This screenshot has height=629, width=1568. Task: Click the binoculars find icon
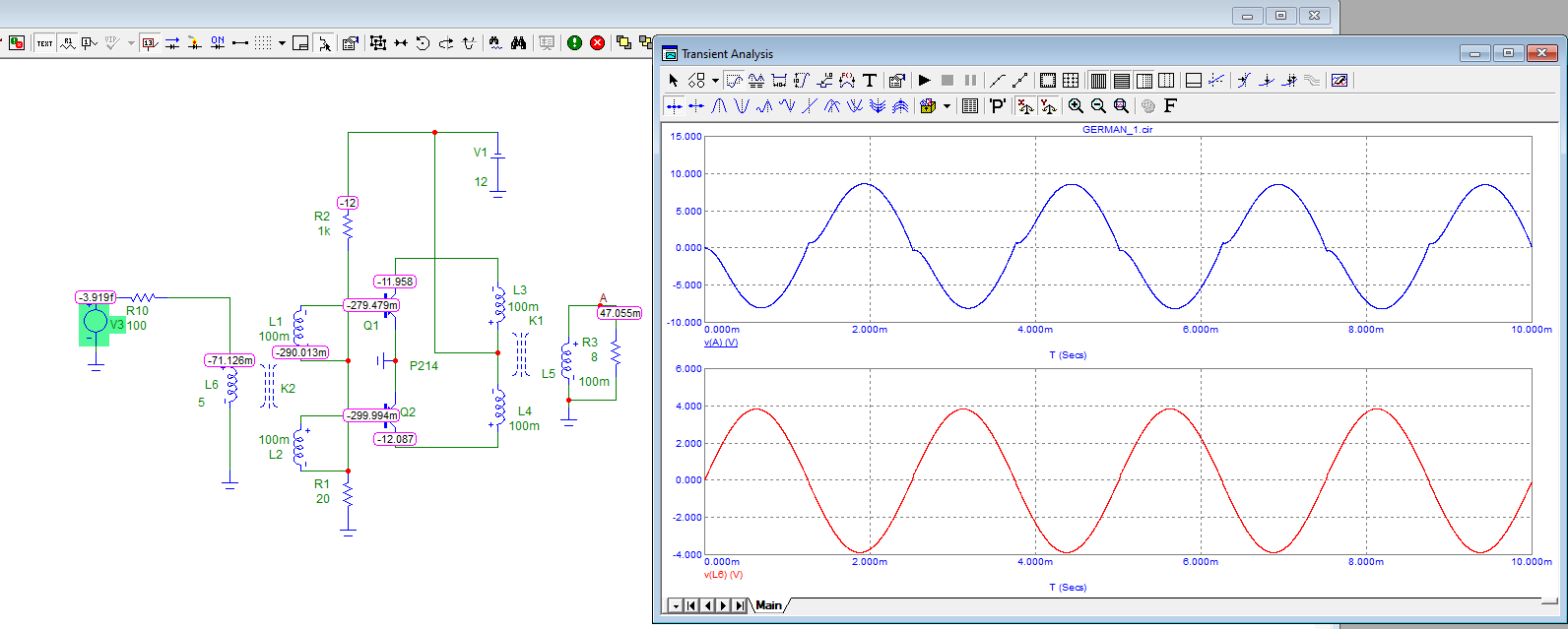click(518, 43)
